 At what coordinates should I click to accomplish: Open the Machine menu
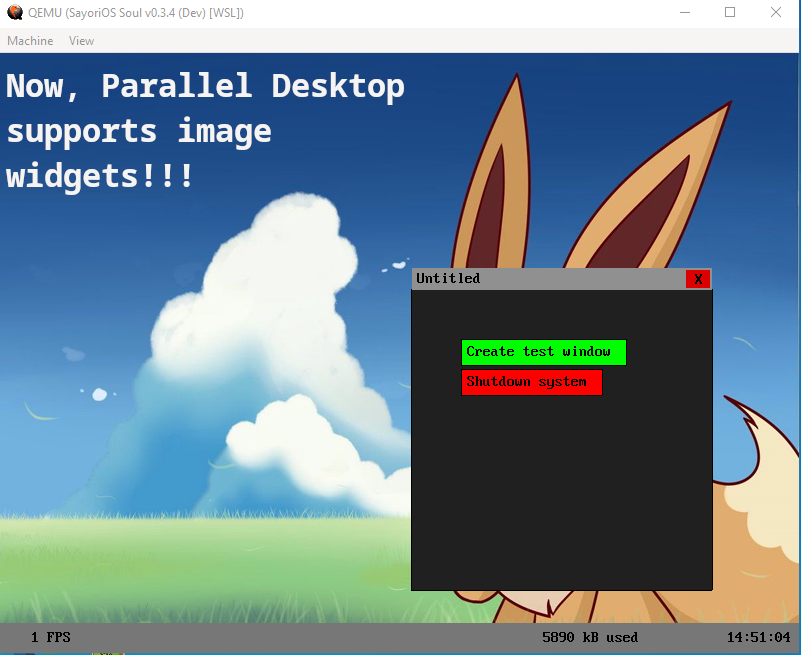tap(30, 41)
